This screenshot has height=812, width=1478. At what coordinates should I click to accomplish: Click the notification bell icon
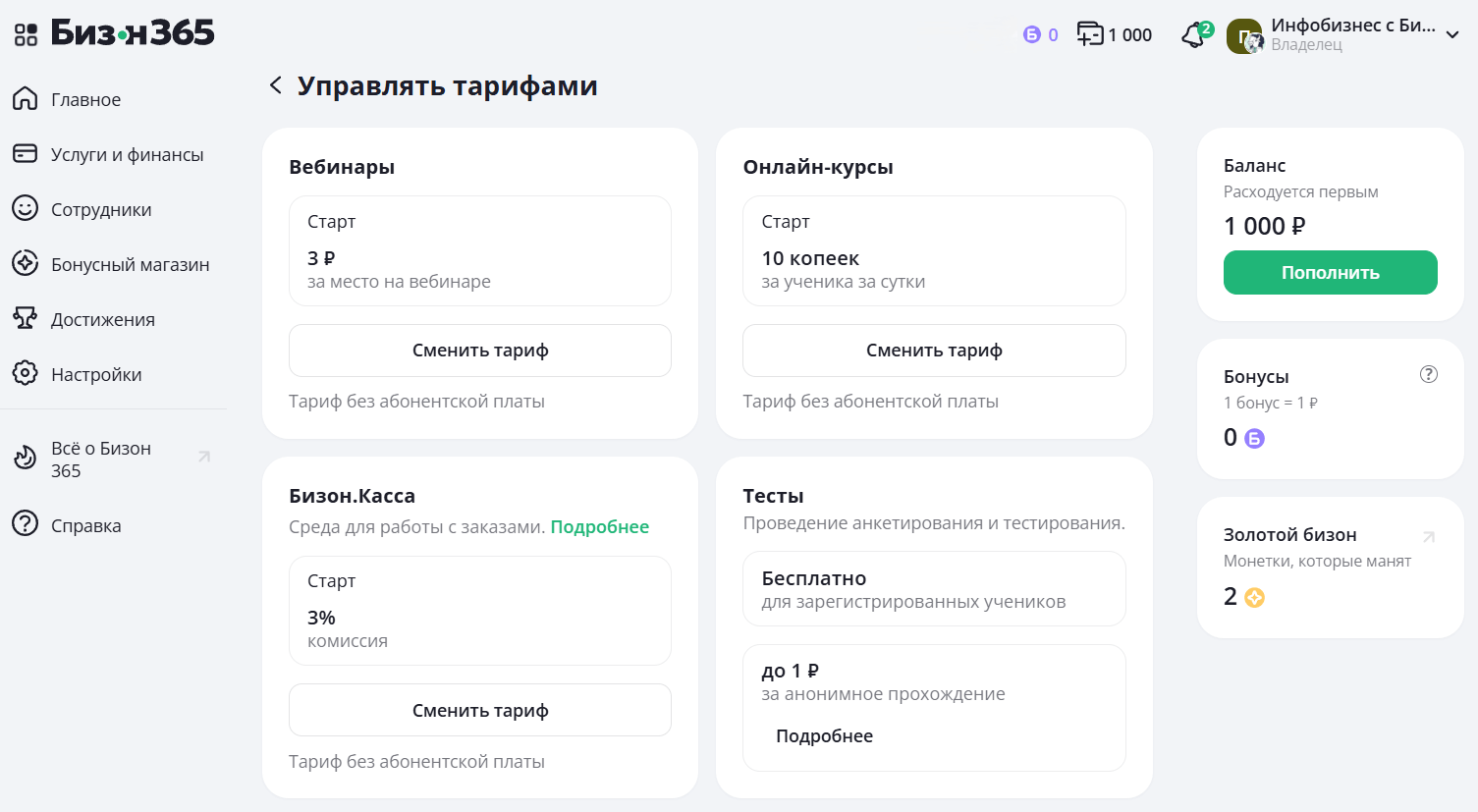[1193, 36]
